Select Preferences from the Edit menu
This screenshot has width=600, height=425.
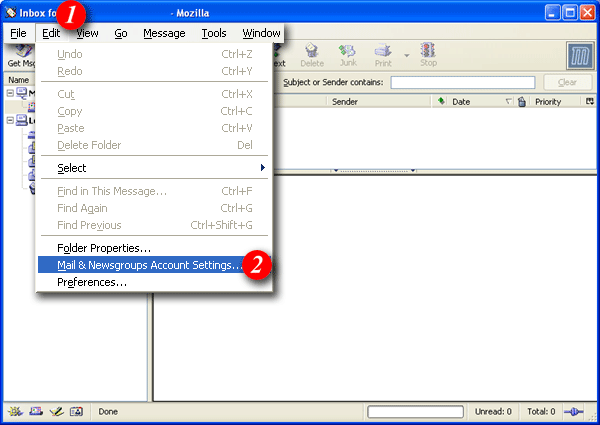tap(92, 282)
